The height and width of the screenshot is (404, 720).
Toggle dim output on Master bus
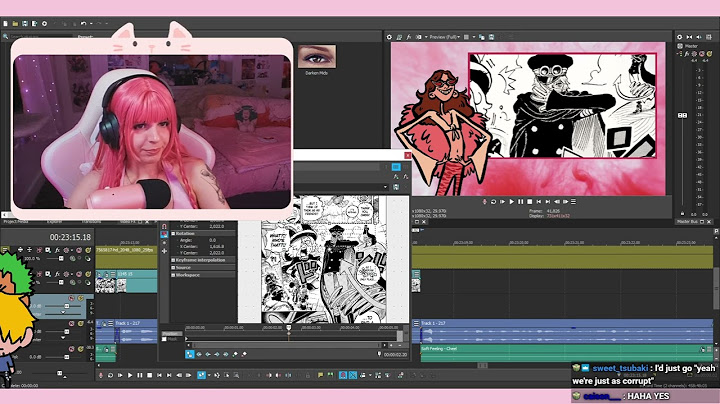[699, 37]
